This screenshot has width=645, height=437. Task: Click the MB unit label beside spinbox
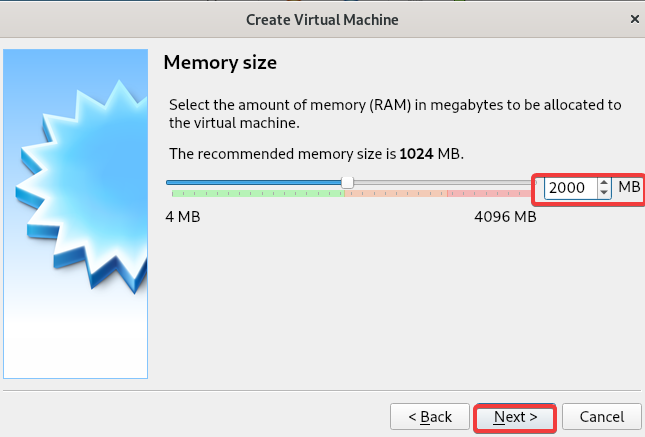(629, 187)
